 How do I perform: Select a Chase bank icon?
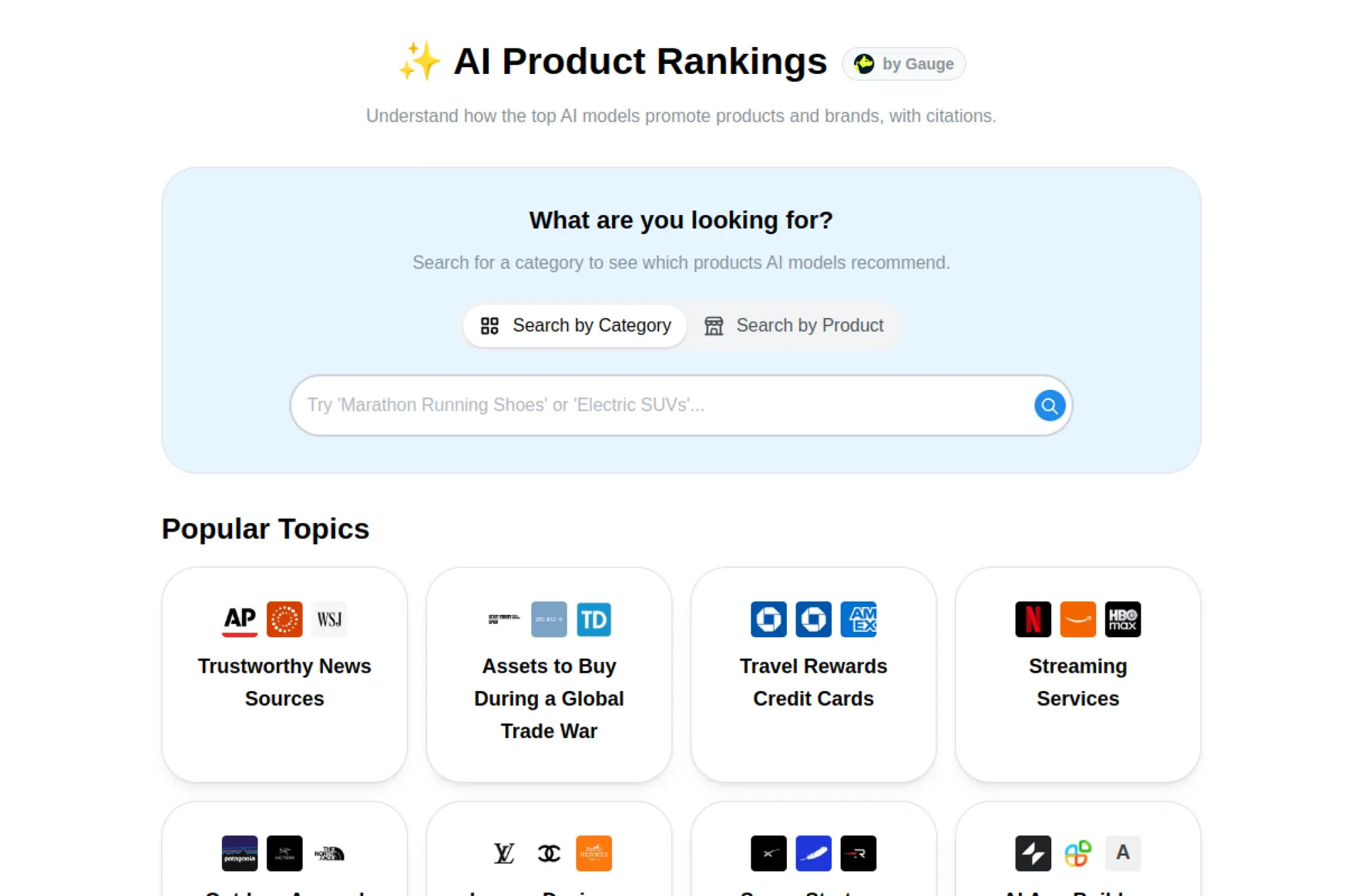pos(769,618)
